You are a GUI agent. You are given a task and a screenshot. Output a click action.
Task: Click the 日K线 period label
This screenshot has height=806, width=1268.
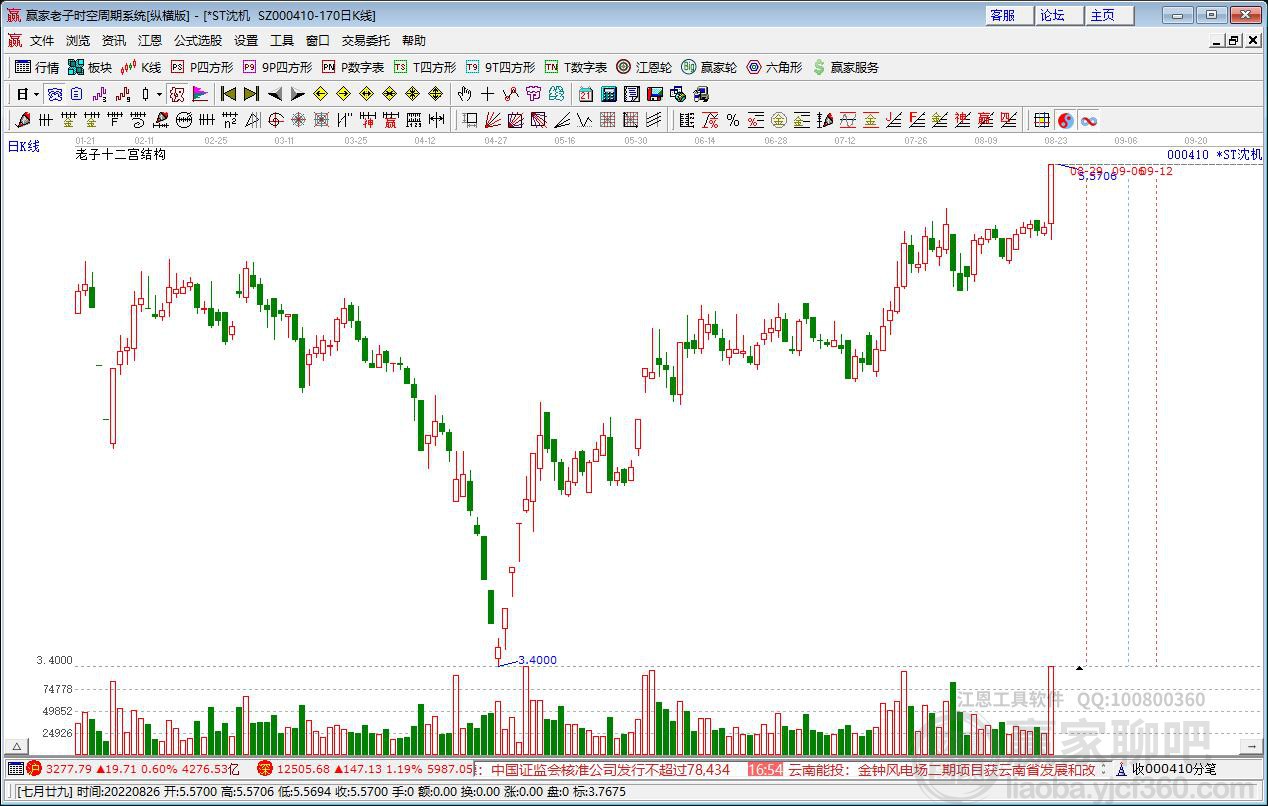coord(24,147)
